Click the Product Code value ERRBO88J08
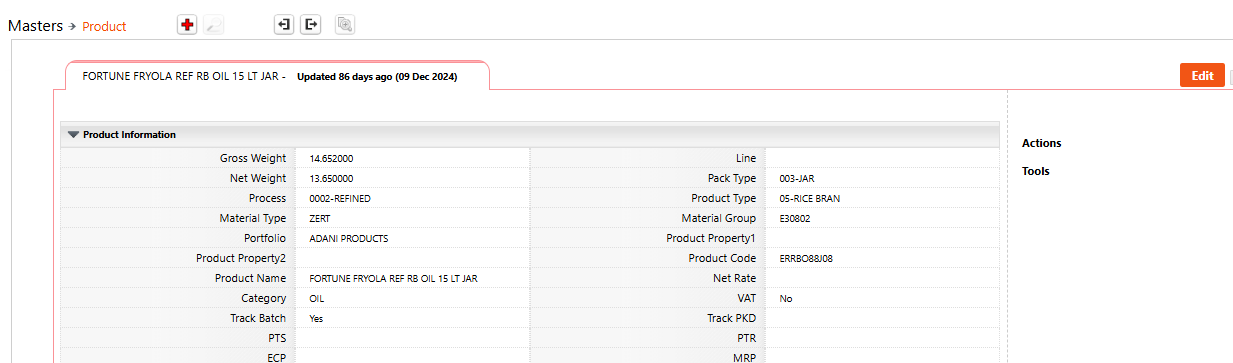 point(806,258)
